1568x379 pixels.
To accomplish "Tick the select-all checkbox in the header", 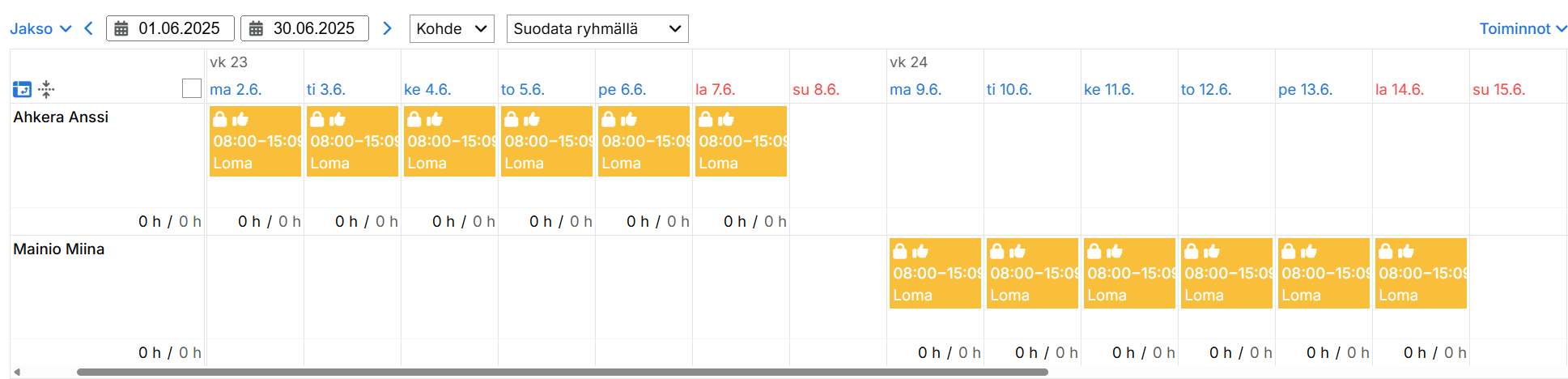I will pyautogui.click(x=192, y=88).
